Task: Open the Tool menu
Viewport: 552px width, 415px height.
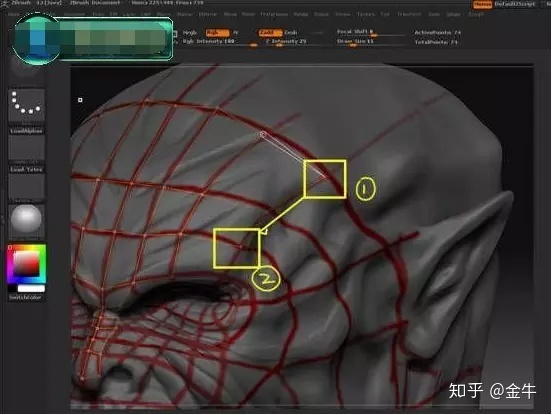Action: point(385,14)
